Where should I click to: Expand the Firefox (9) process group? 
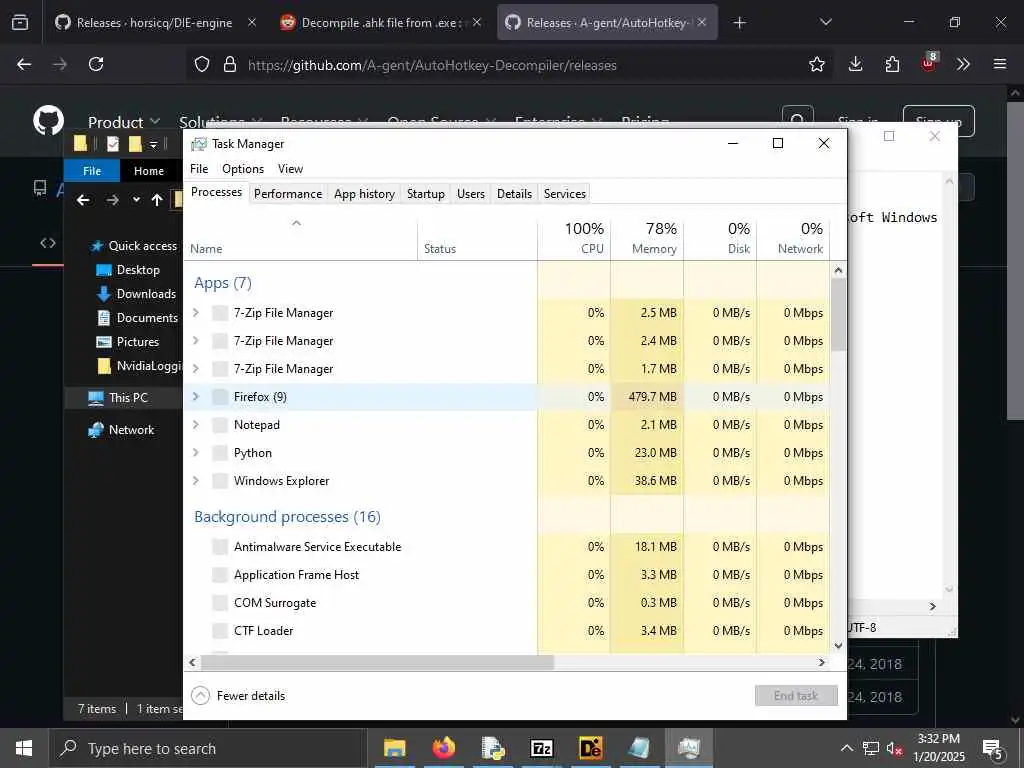(x=195, y=396)
